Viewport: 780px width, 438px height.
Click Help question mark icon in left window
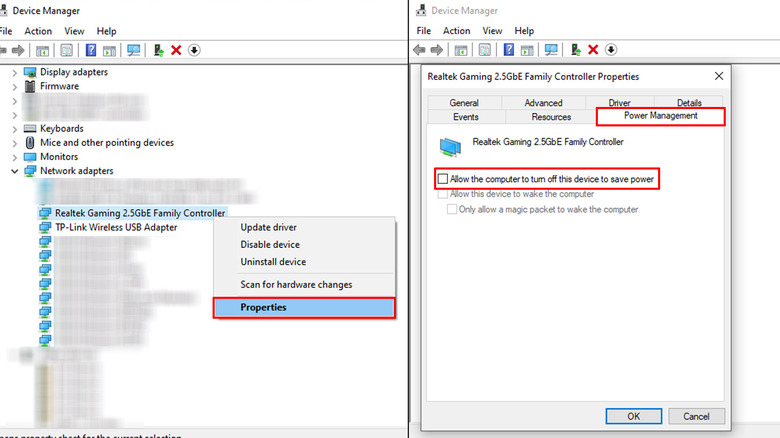click(x=91, y=50)
